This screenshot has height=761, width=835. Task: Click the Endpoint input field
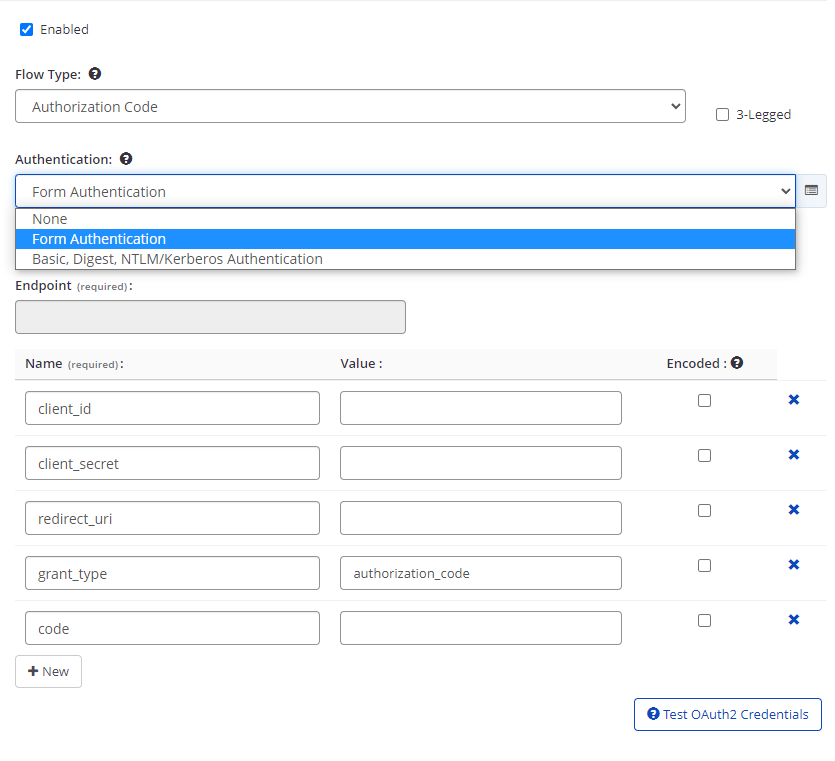tap(210, 316)
